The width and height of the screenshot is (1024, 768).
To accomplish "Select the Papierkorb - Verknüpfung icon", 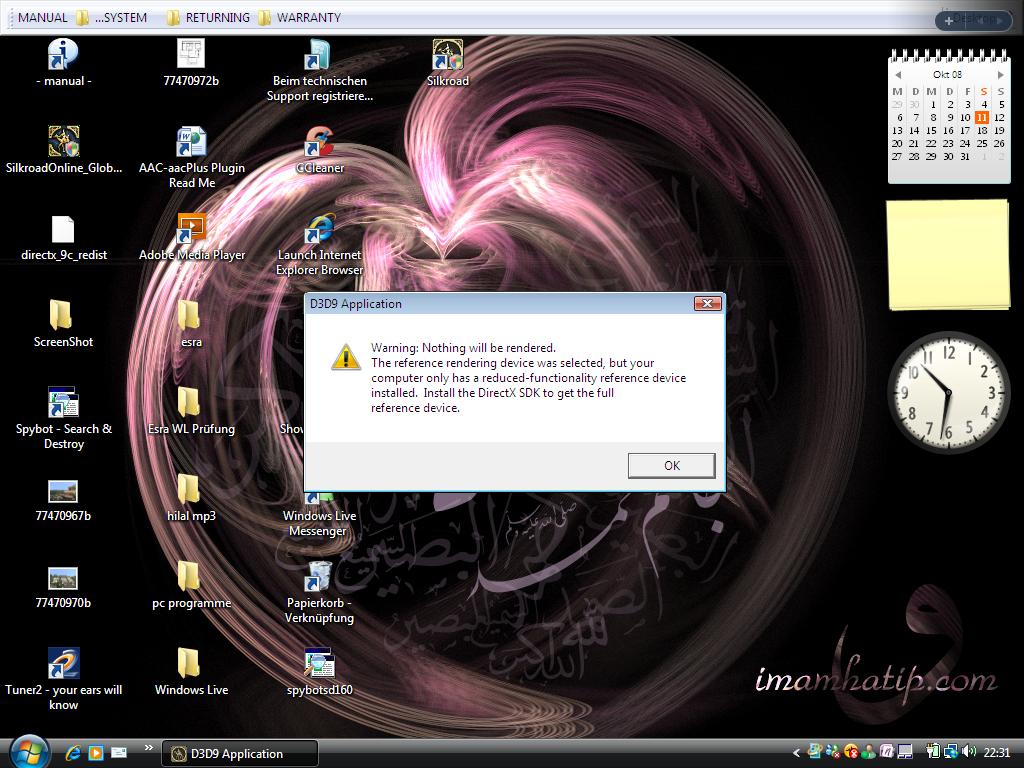I will [x=319, y=577].
